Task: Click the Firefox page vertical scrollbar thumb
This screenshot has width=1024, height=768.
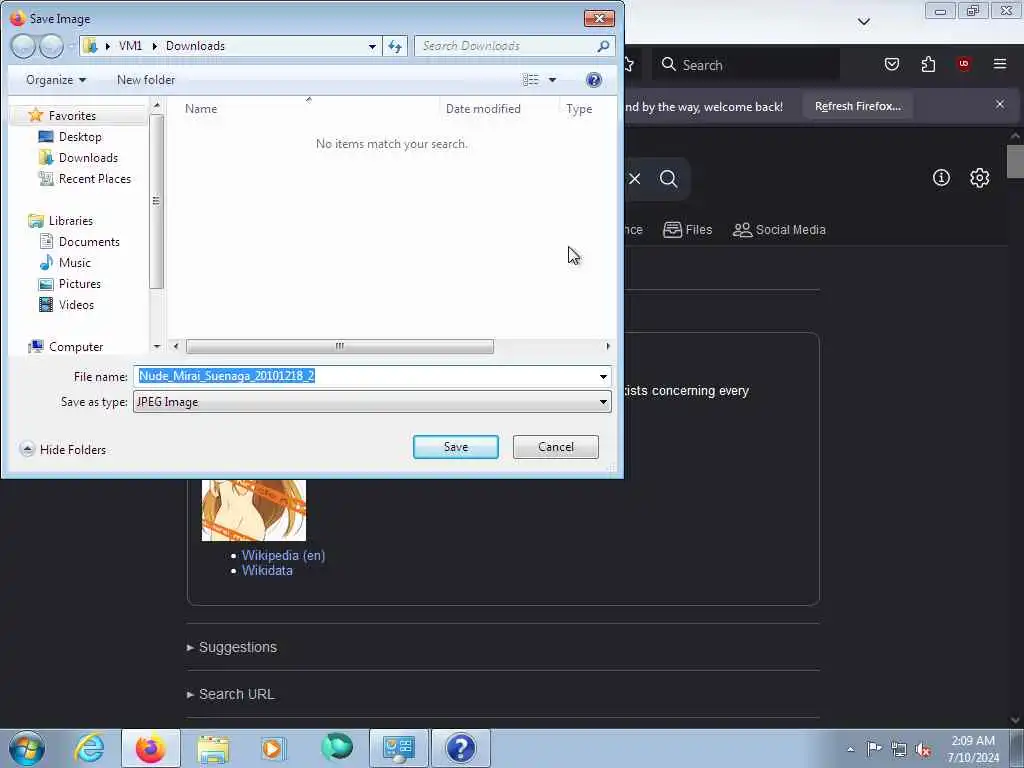Action: click(x=1016, y=161)
